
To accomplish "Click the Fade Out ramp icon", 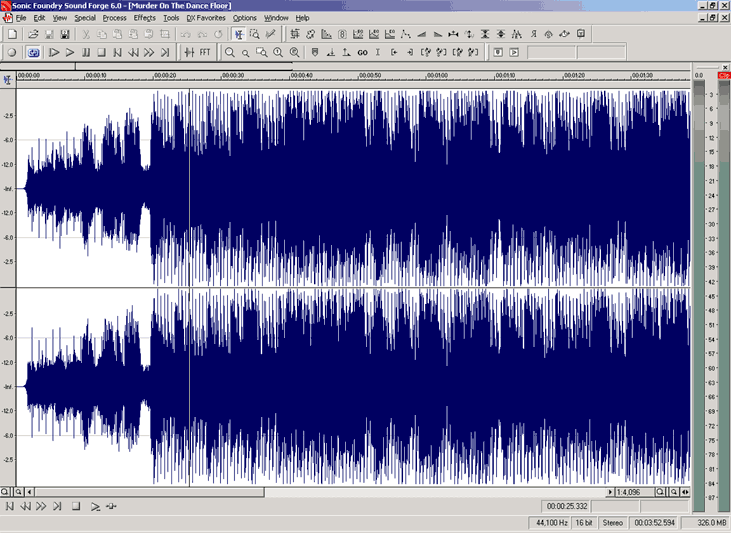I will tap(437, 34).
